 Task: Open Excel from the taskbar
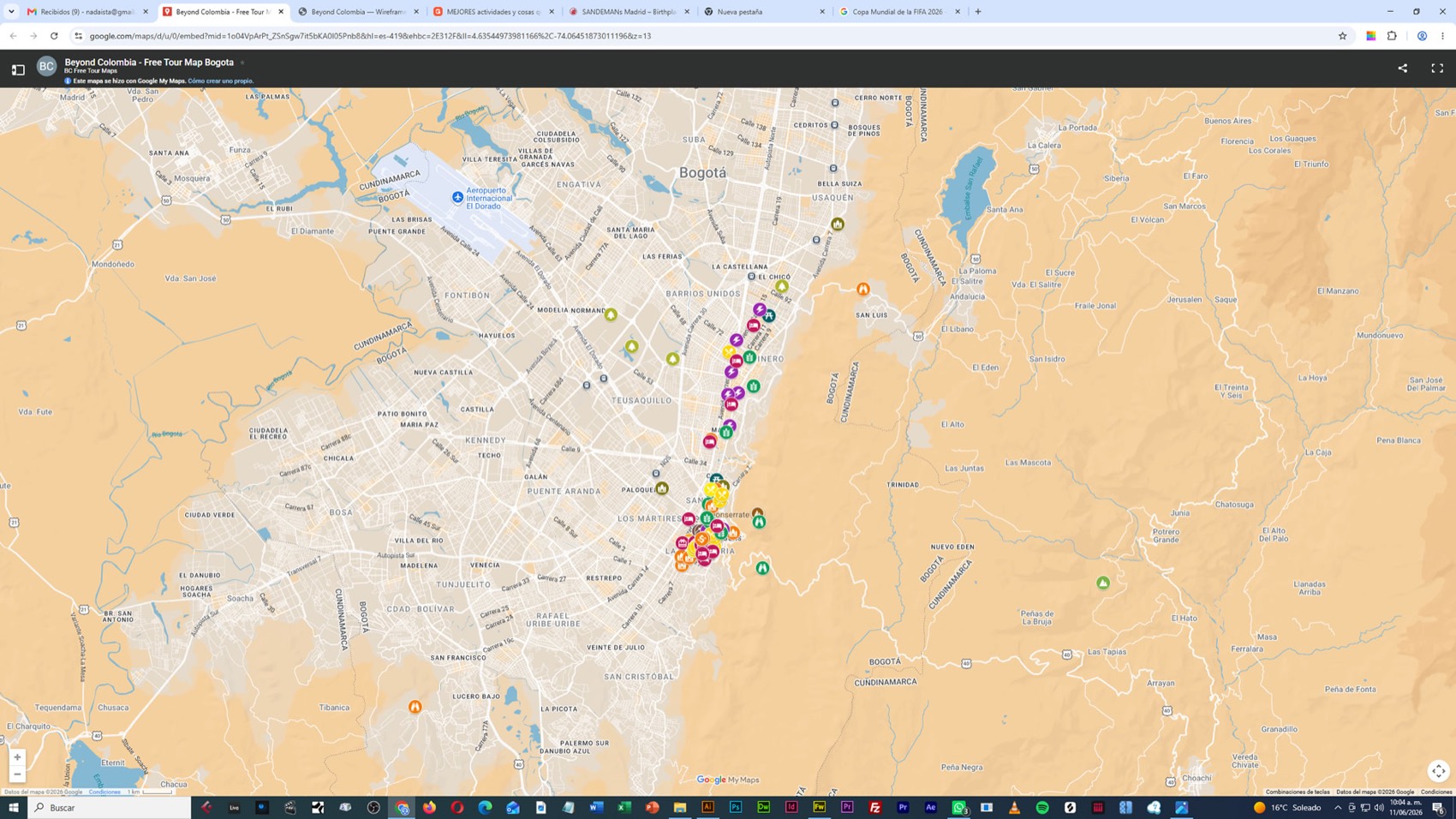click(x=624, y=808)
